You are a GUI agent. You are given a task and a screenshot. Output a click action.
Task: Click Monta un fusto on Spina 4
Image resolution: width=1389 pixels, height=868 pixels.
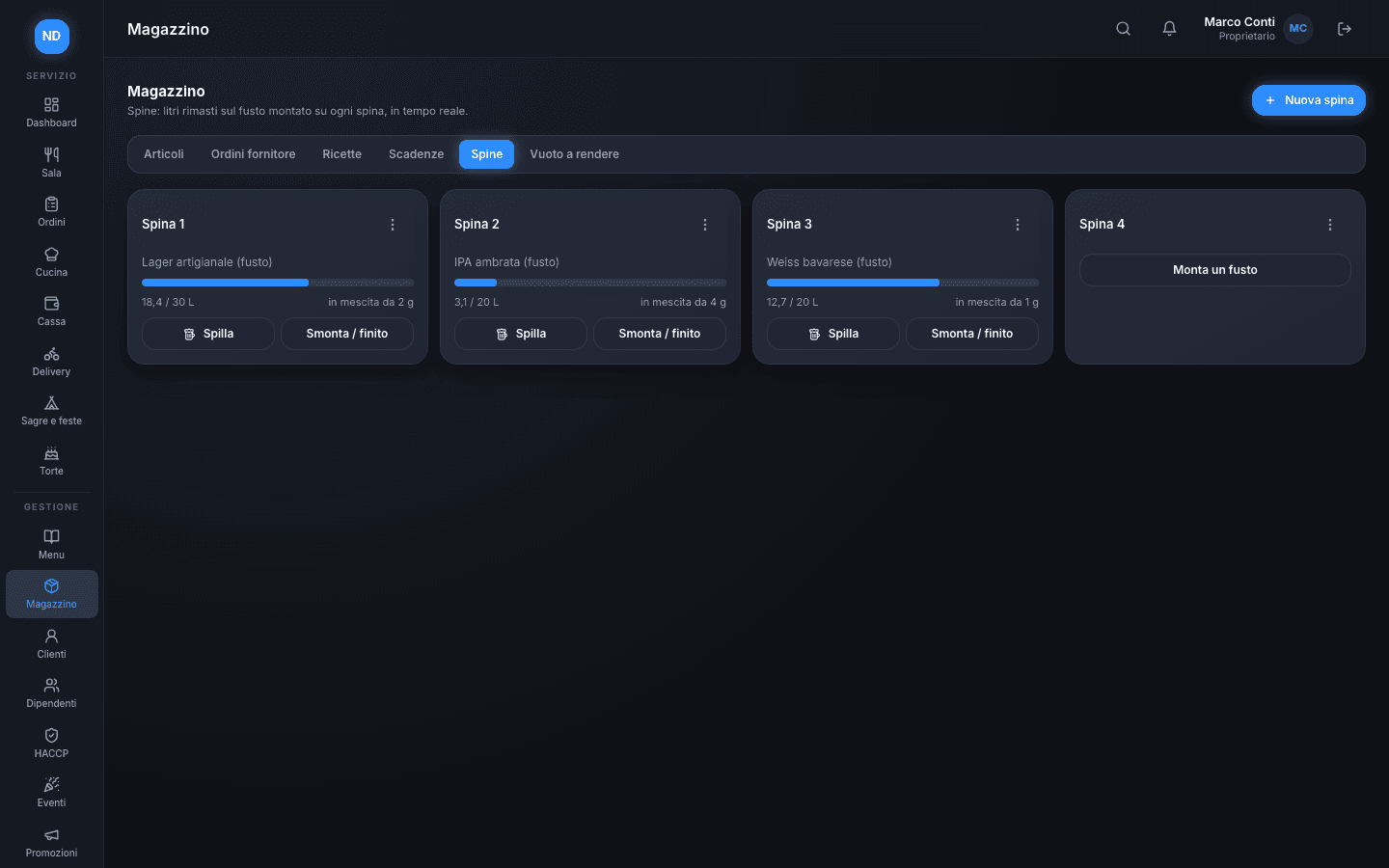[1215, 270]
